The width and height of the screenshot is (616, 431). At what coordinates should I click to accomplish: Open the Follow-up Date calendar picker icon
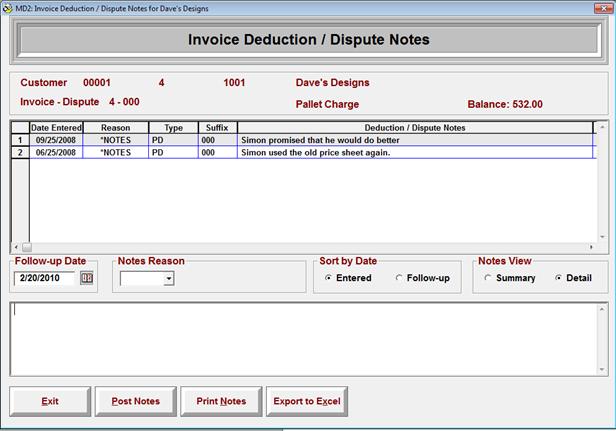(87, 278)
